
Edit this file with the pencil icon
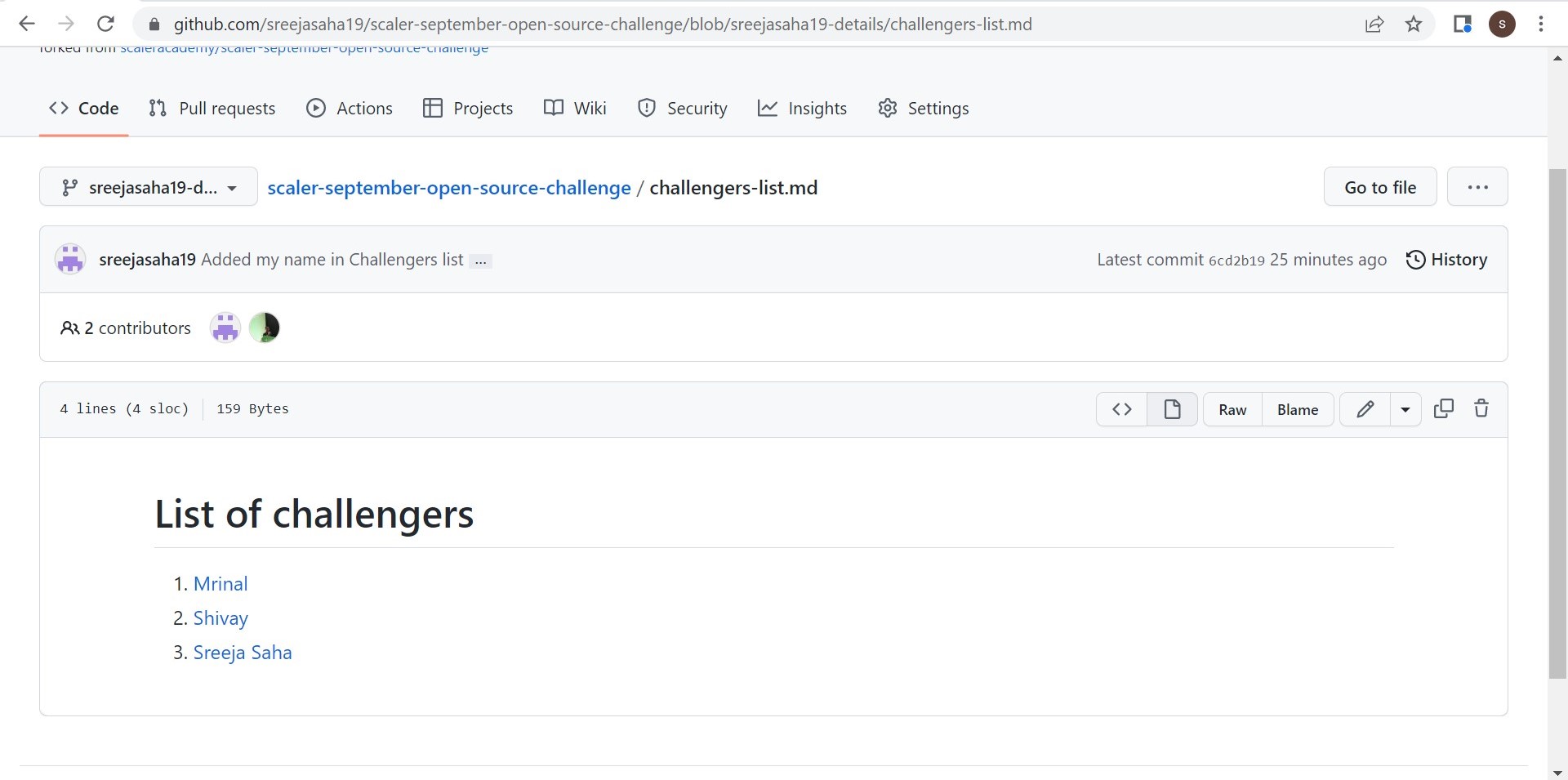click(x=1365, y=409)
